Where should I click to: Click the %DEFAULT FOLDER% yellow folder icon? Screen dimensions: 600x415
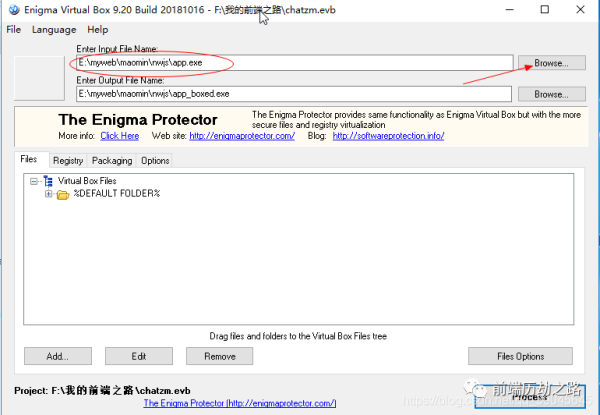[62, 194]
